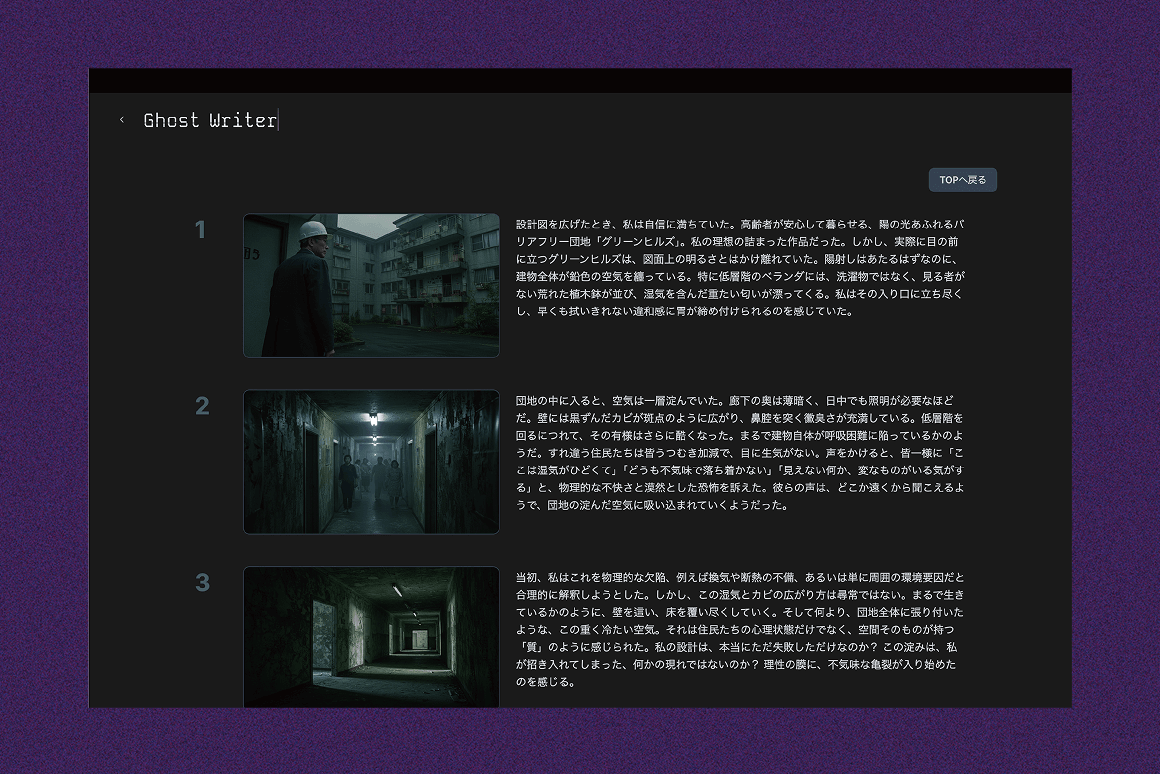The image size is (1160, 774).
Task: Click paragraph beginning 設計図を広げたとき
Action: (x=741, y=268)
